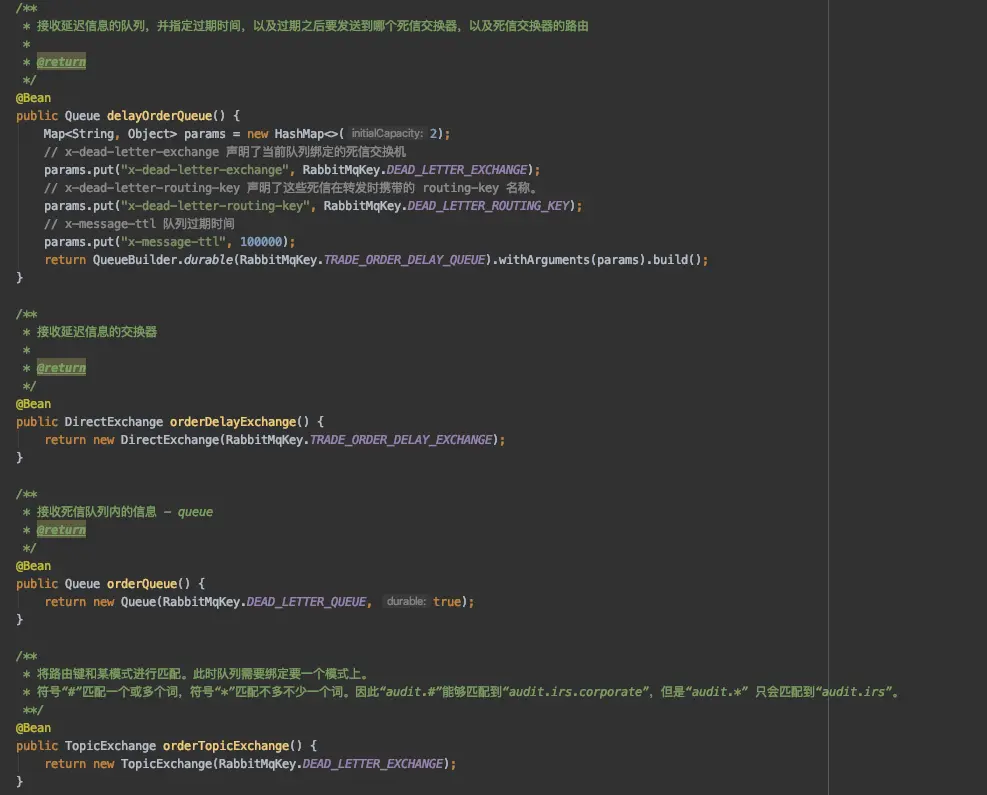Click the delayOrderQueue method name
This screenshot has width=987, height=795.
(159, 116)
